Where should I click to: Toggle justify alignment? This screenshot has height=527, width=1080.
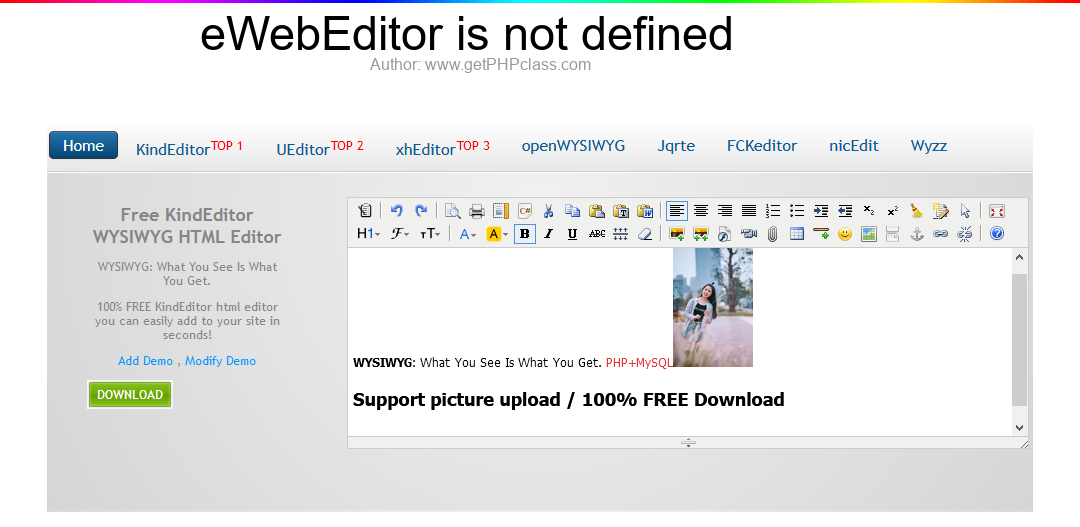click(x=749, y=211)
